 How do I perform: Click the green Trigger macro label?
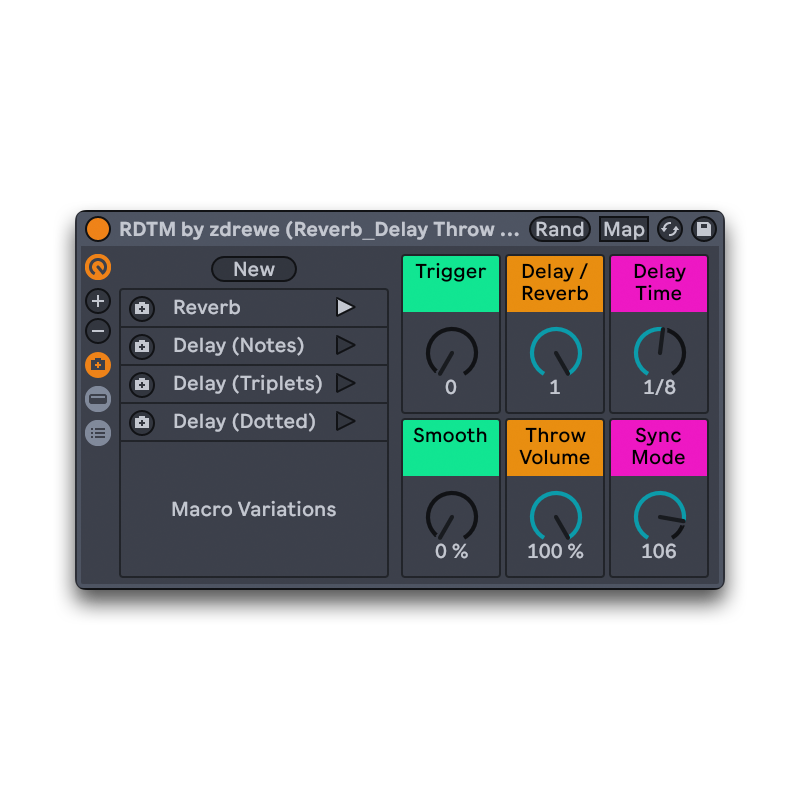[451, 283]
